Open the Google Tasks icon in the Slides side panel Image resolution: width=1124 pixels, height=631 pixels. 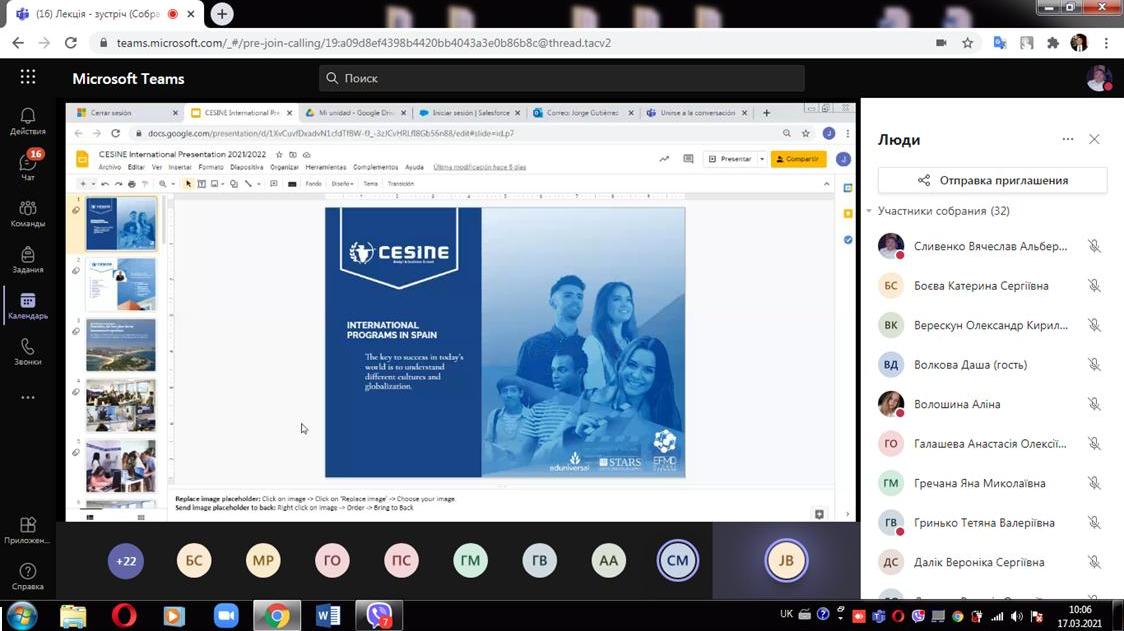pos(848,239)
